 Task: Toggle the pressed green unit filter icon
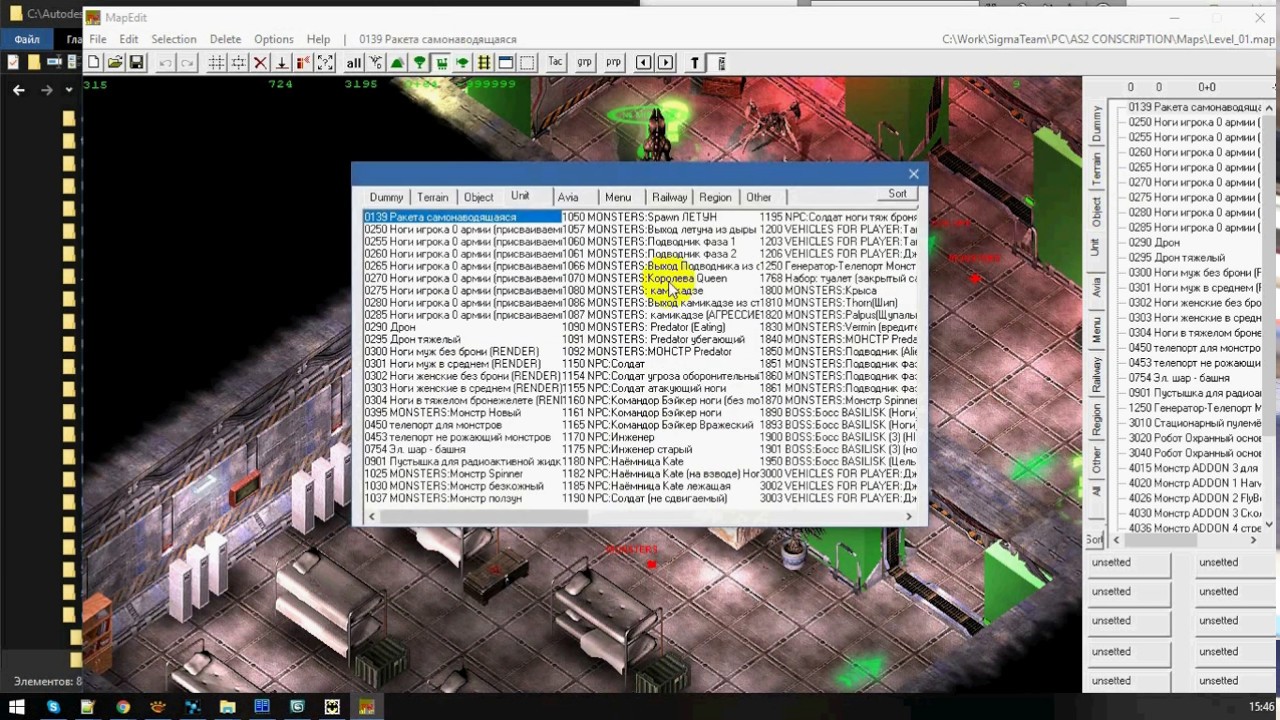click(x=441, y=63)
